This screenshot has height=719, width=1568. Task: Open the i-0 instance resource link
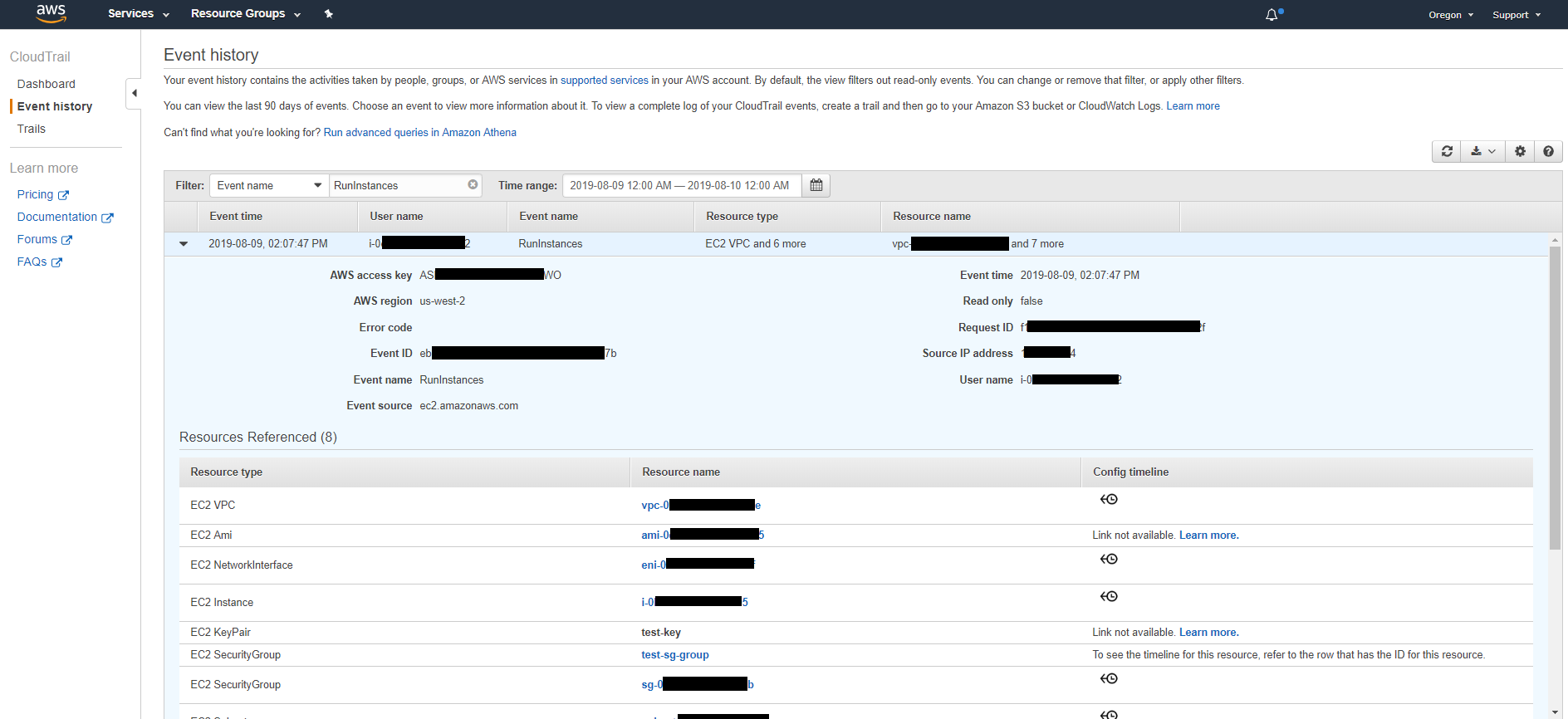694,602
